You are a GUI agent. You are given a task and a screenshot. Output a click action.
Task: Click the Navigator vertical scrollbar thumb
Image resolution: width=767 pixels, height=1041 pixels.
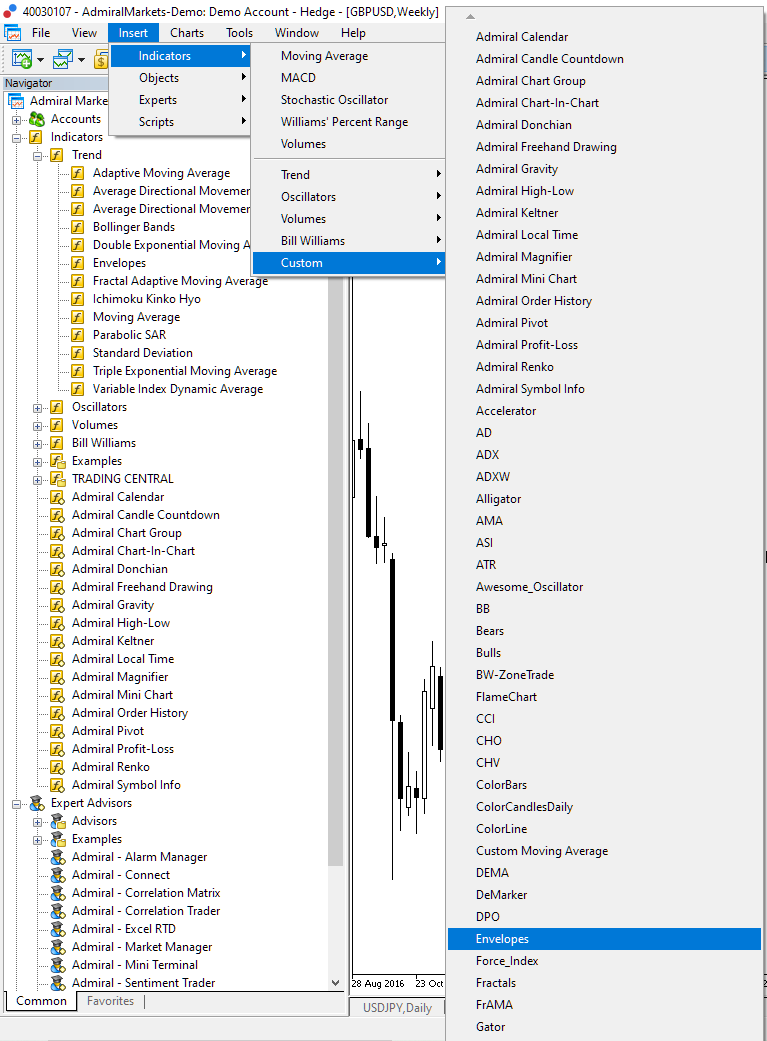[x=335, y=571]
